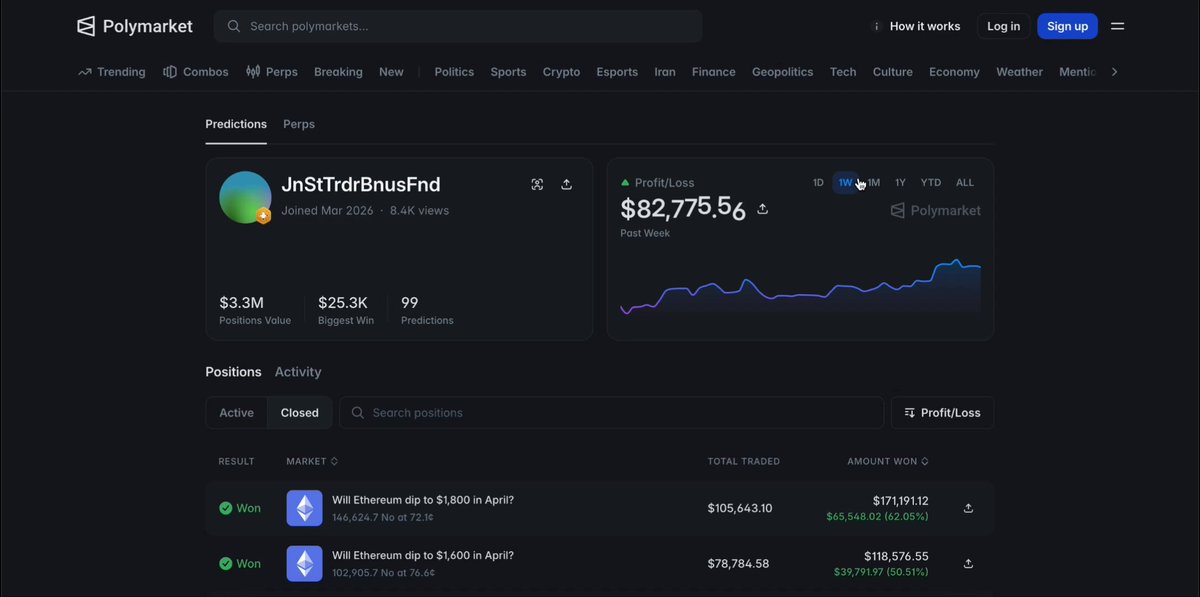This screenshot has height=597, width=1200.
Task: Switch positions filter to Closed
Action: (x=300, y=413)
